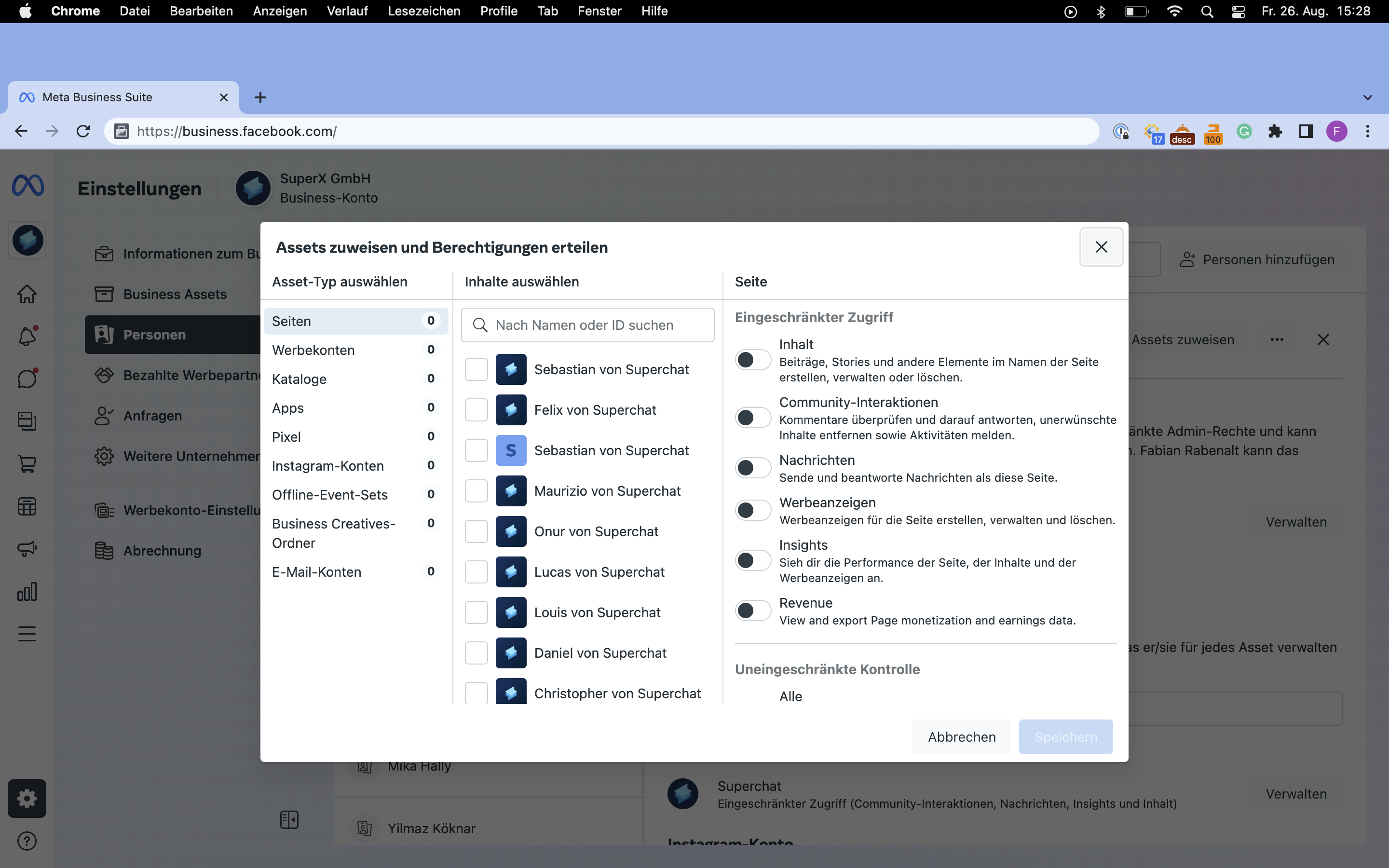1389x868 pixels.
Task: Expand the Chrome tab search chevron
Action: [1367, 97]
